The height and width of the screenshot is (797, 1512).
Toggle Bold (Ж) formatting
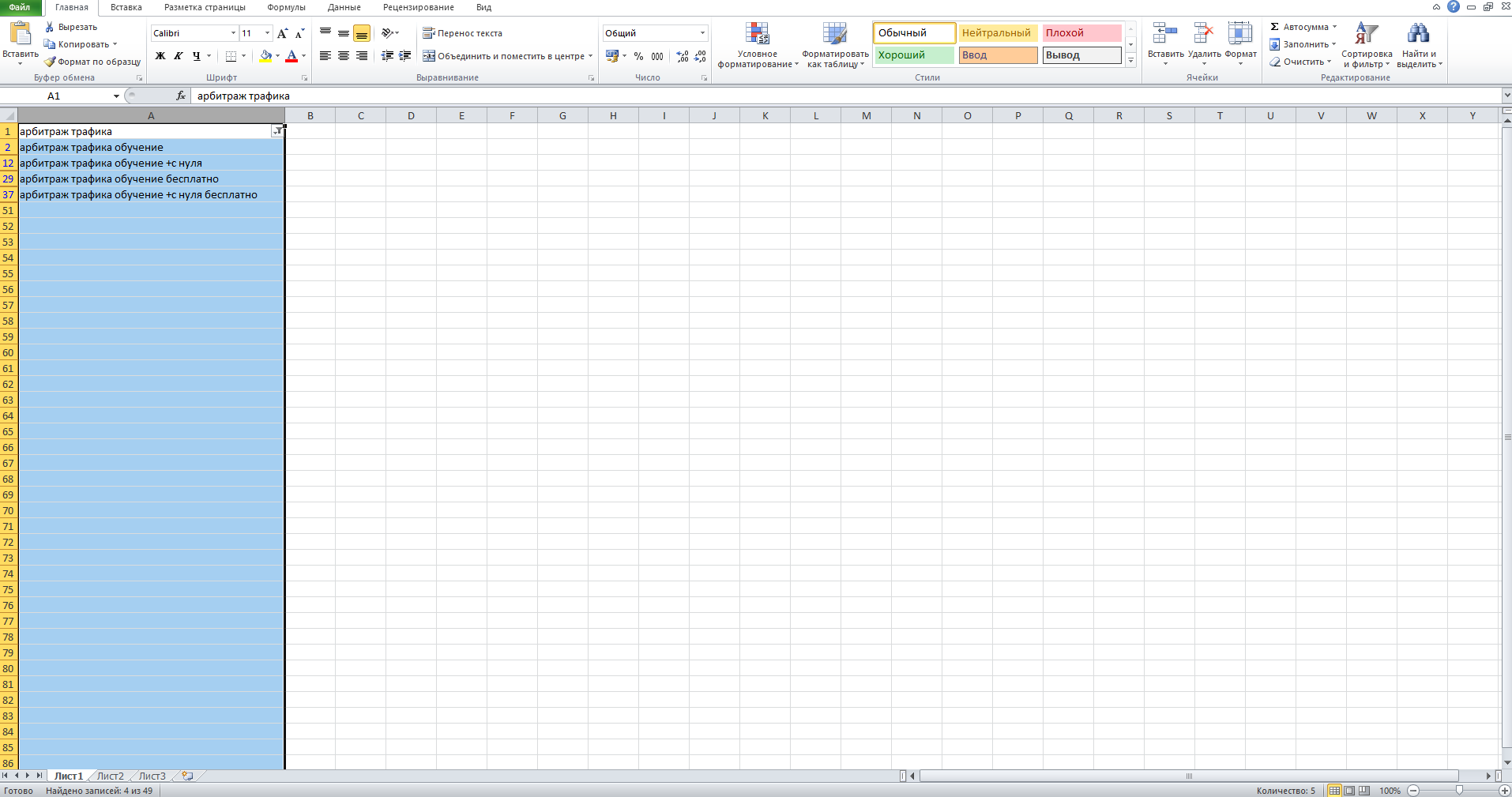tap(160, 56)
